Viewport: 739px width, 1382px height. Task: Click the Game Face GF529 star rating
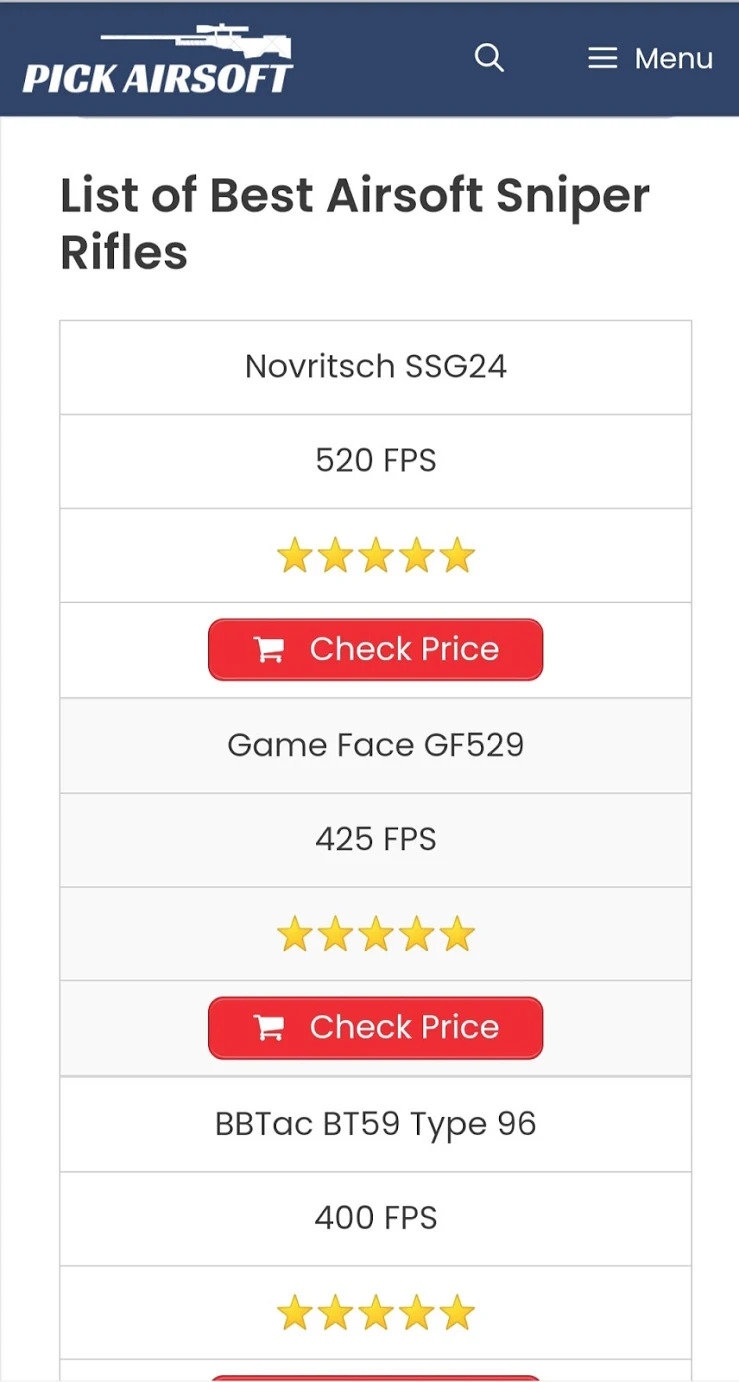pyautogui.click(x=375, y=934)
